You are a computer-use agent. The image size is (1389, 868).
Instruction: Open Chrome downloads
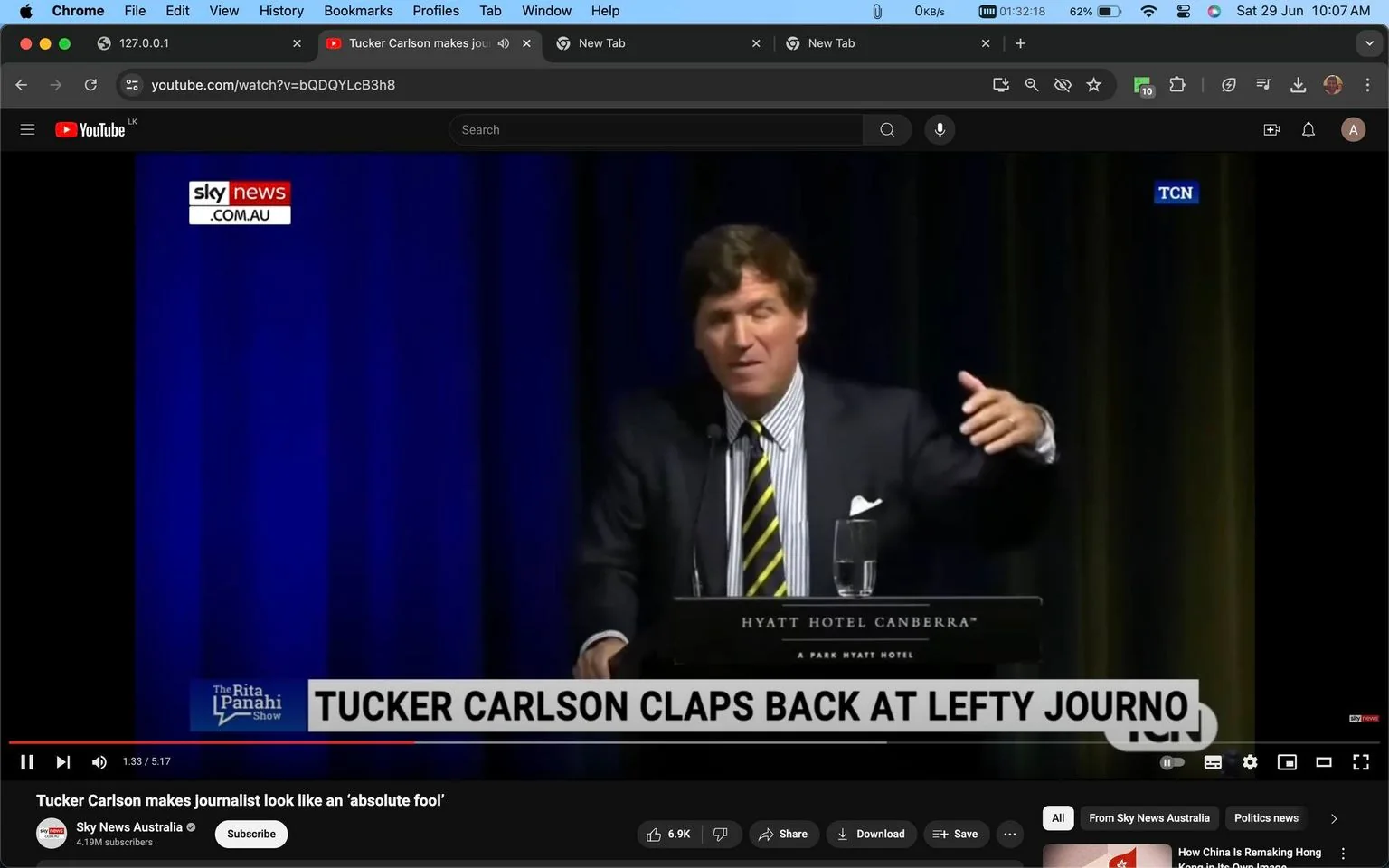point(1298,84)
